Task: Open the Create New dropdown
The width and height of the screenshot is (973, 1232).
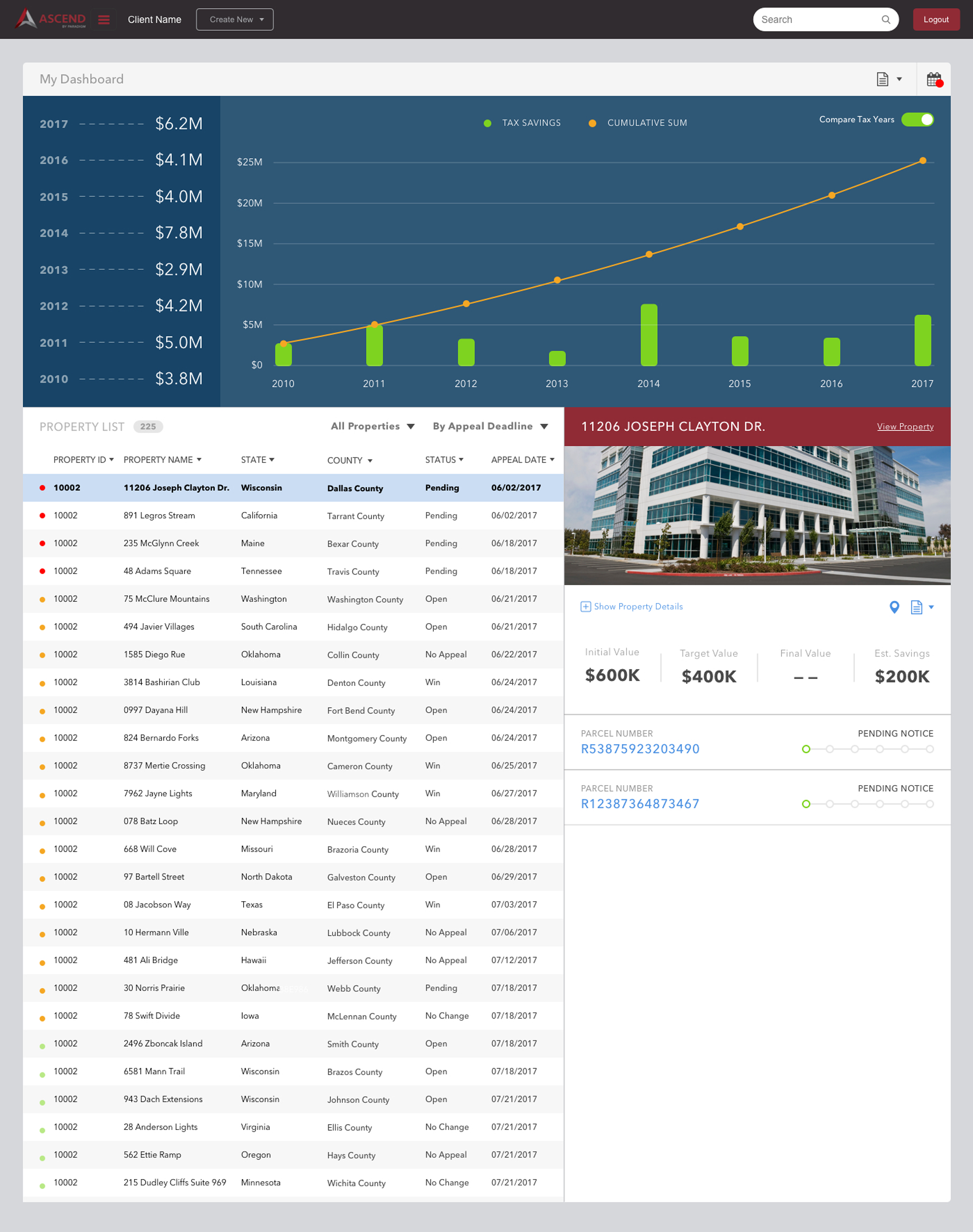Action: [x=235, y=19]
